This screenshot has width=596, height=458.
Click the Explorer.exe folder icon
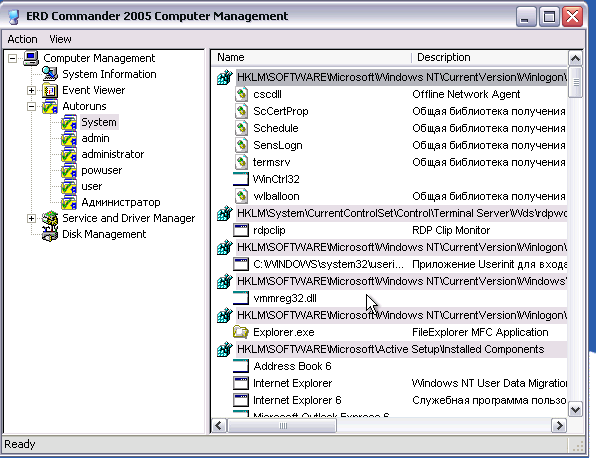241,332
